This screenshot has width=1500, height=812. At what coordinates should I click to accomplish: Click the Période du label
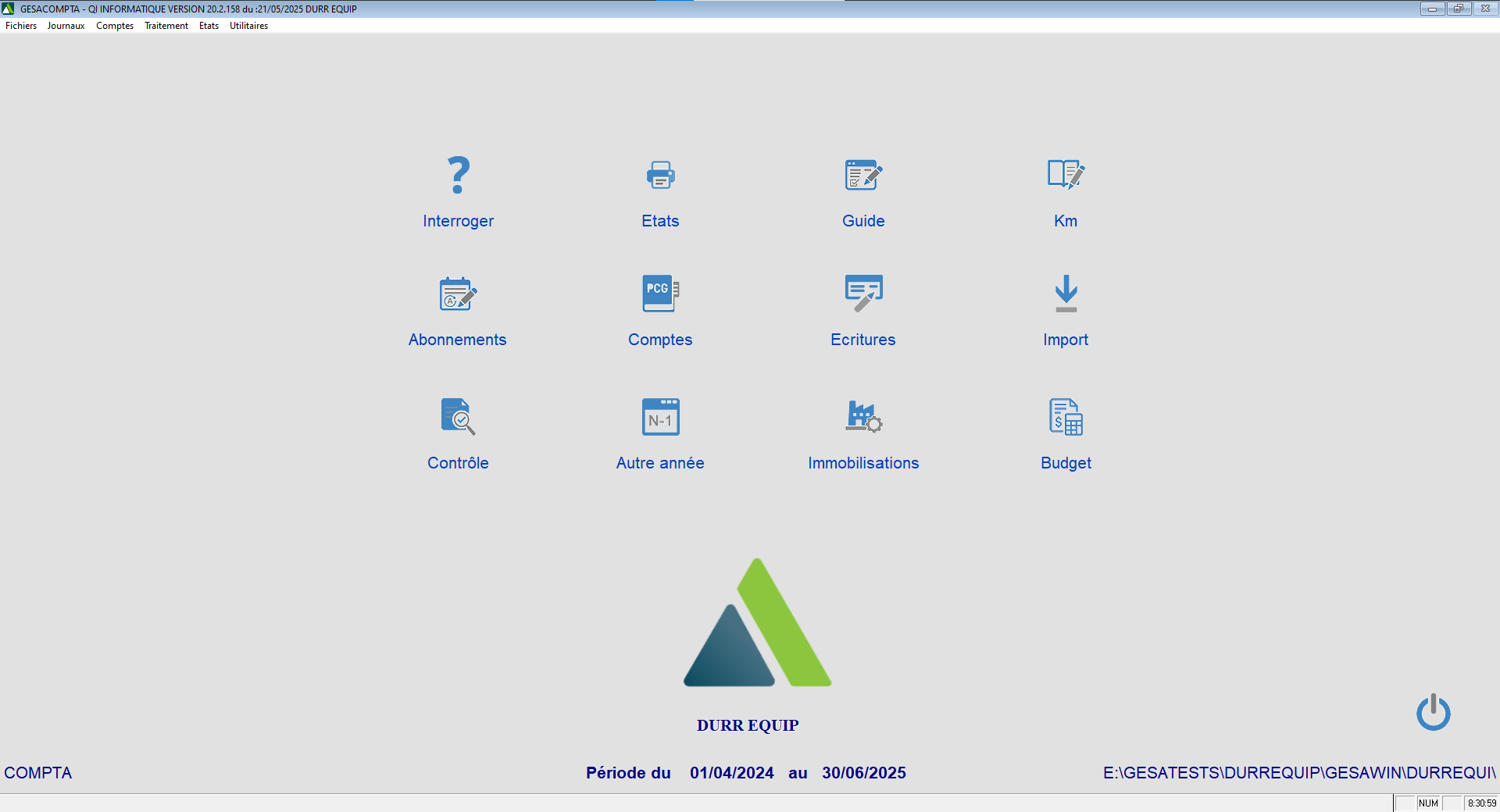628,773
